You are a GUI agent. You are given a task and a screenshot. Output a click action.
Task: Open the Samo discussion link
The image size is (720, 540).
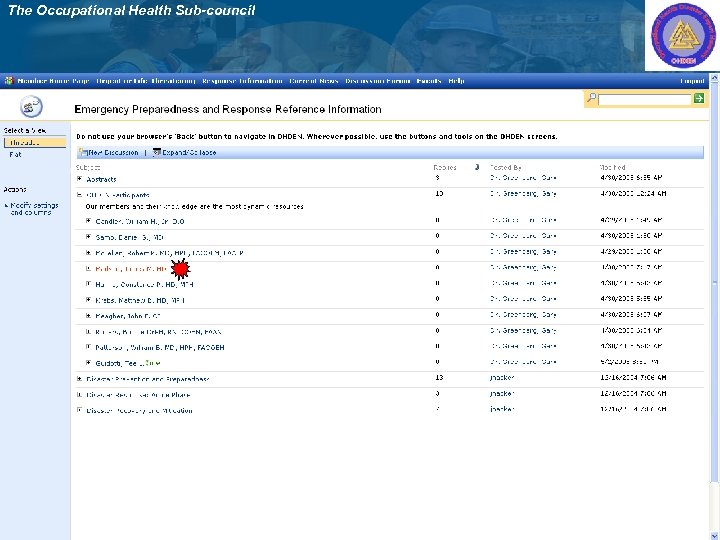[129, 237]
